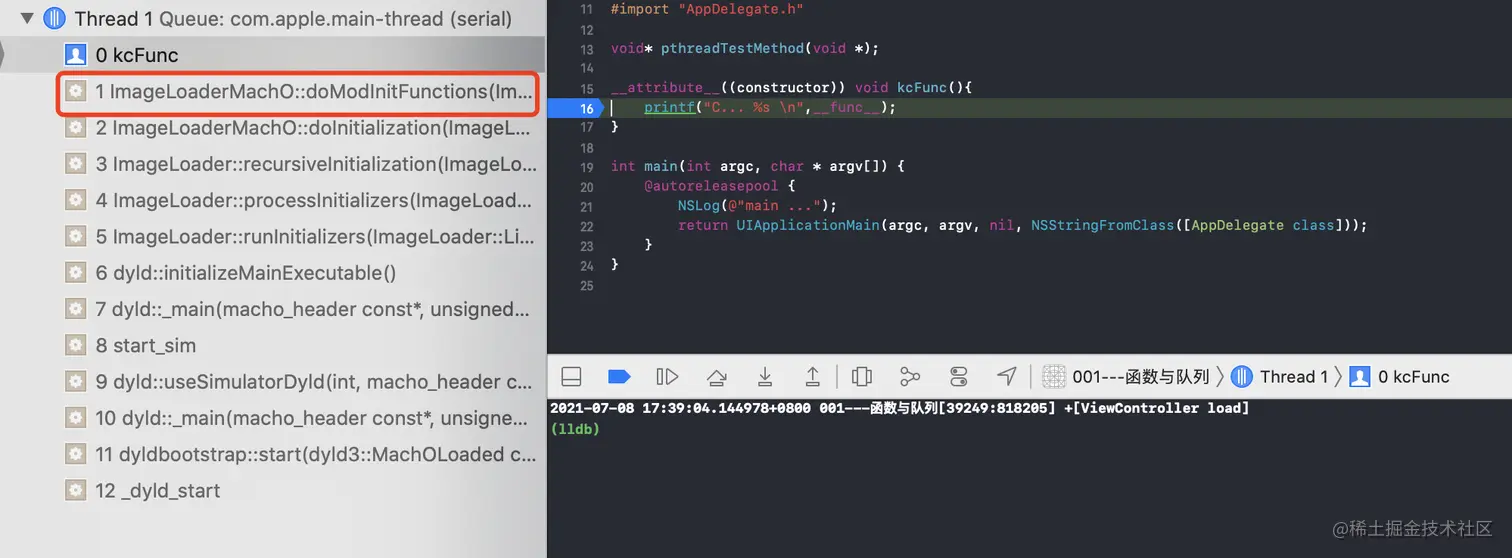Step over the current line
This screenshot has height=558, width=1512.
tap(716, 376)
